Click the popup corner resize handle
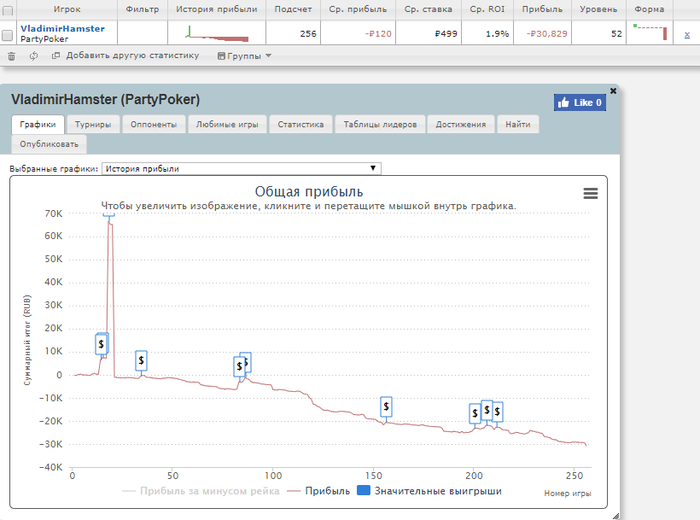This screenshot has width=700, height=520. (x=615, y=516)
